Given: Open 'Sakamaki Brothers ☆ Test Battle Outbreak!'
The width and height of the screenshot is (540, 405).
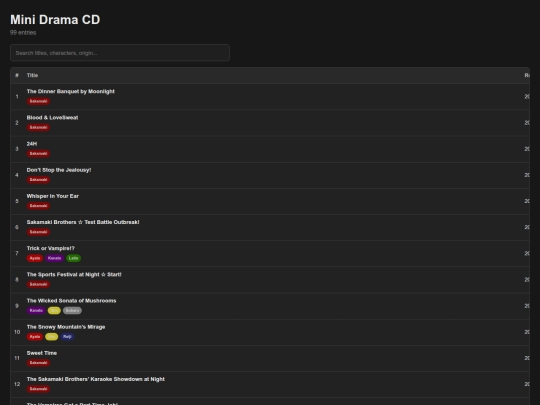Looking at the screenshot, I should [x=83, y=222].
